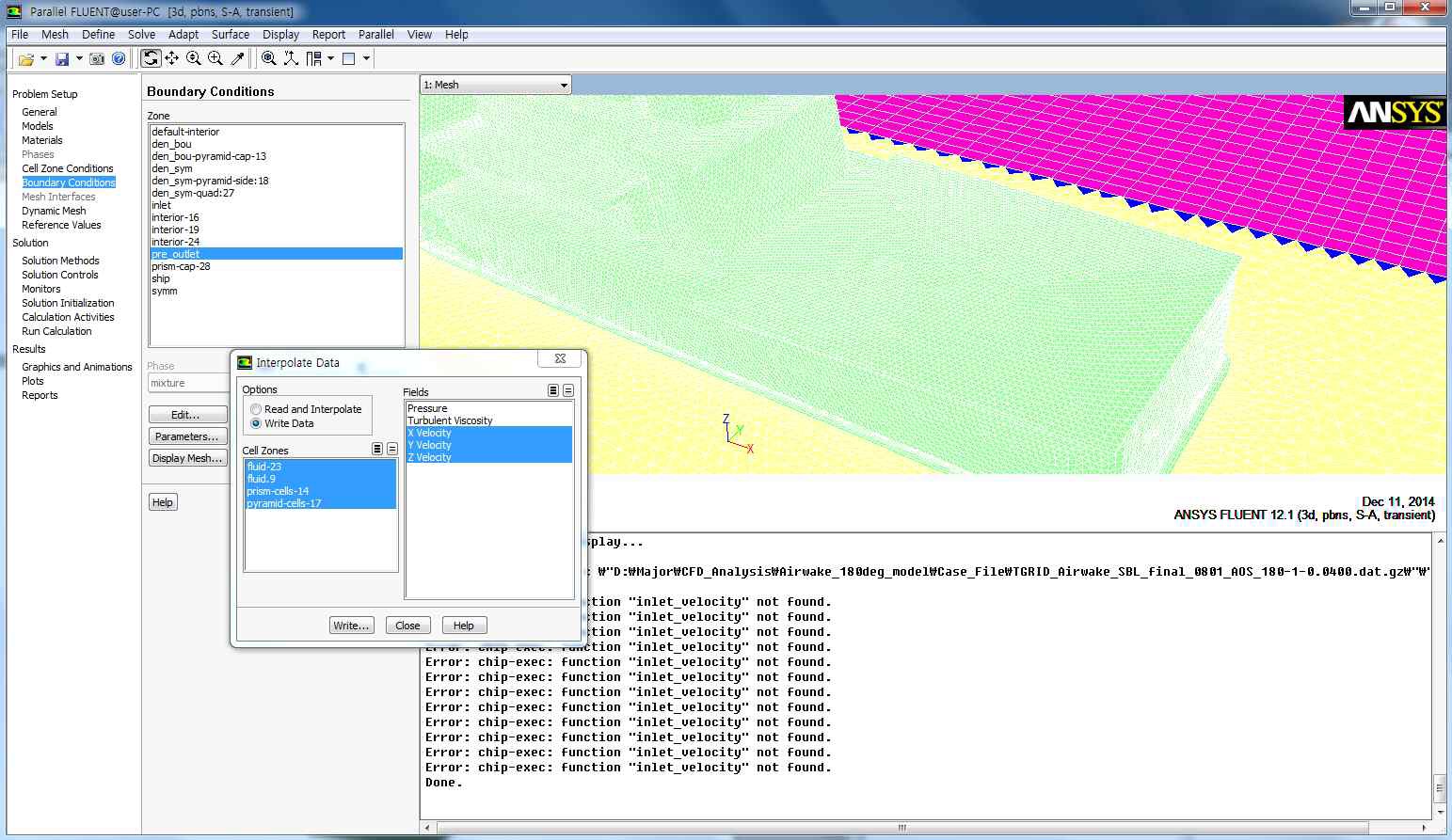The height and width of the screenshot is (840, 1452).
Task: Select 'inlet' zone in Zone list
Action: 277,205
